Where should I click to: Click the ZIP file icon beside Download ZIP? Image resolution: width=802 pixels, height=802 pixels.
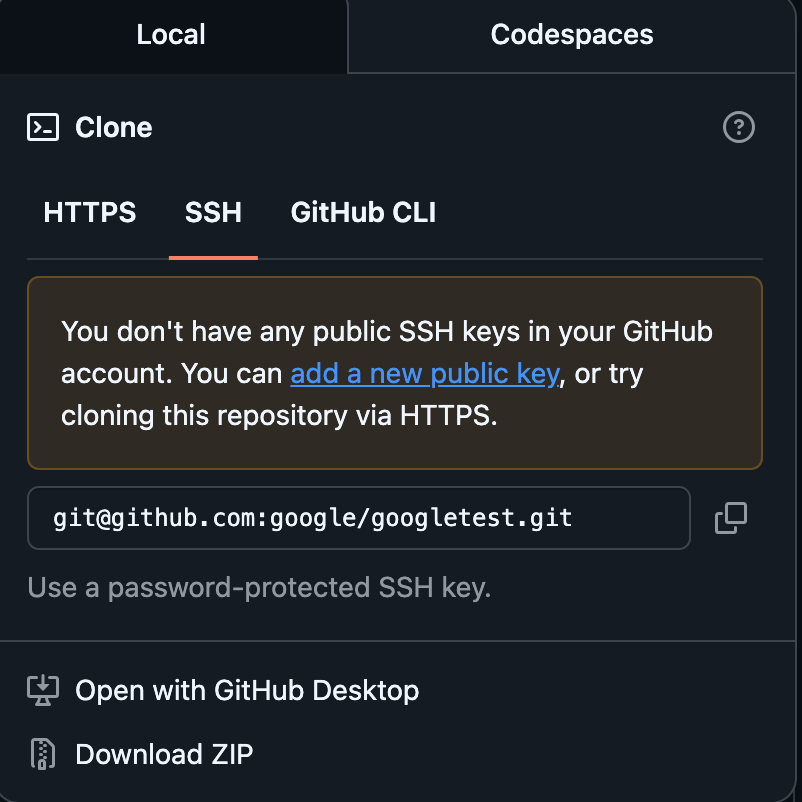tap(42, 754)
